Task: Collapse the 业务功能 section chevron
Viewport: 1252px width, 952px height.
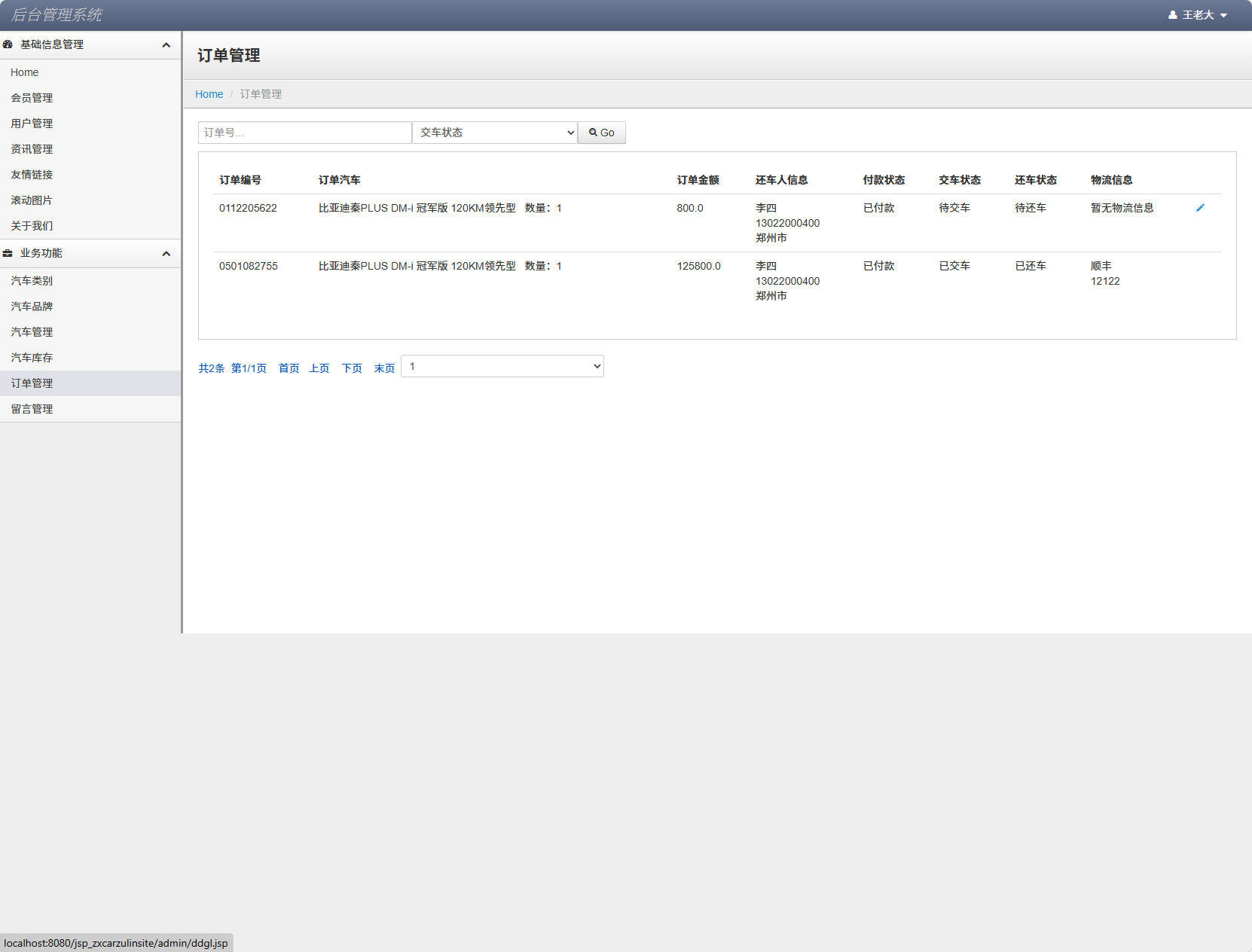Action: pos(166,254)
